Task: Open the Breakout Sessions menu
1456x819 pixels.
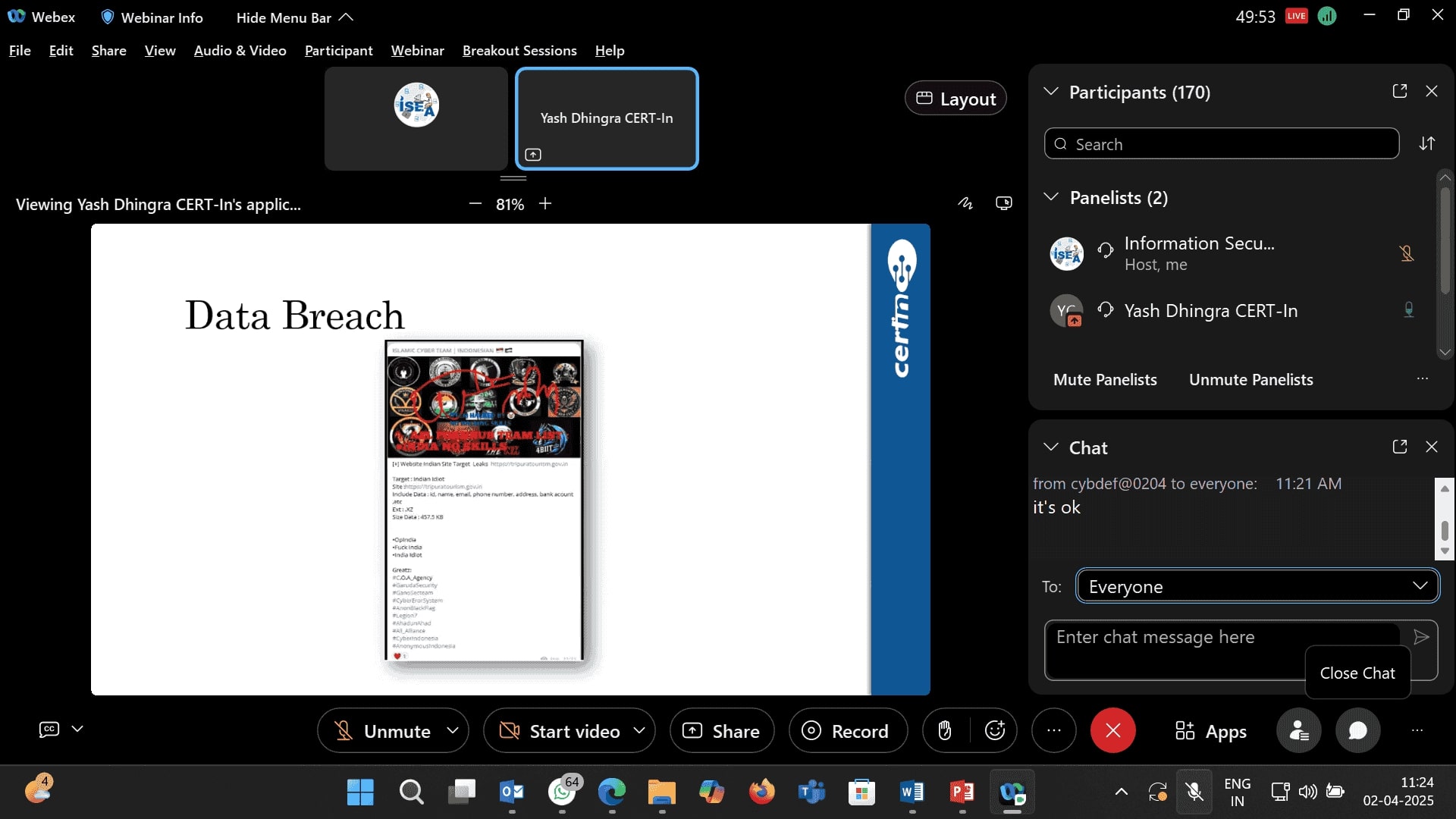Action: 519,50
